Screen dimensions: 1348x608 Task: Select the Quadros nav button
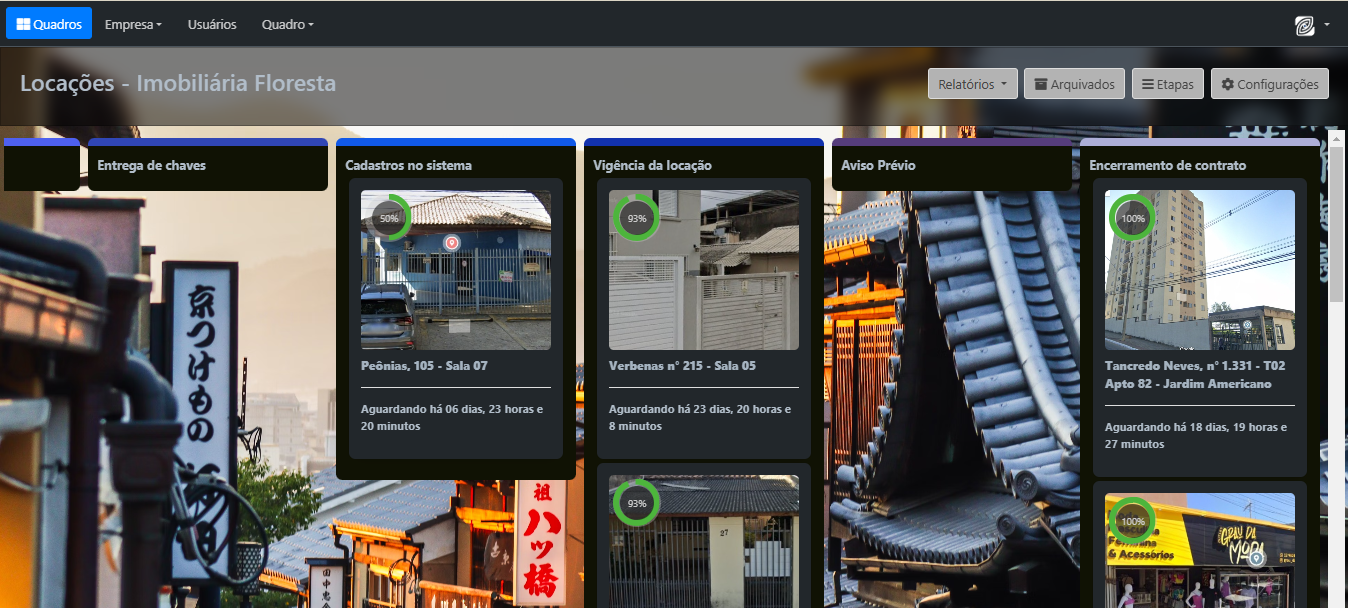[49, 24]
